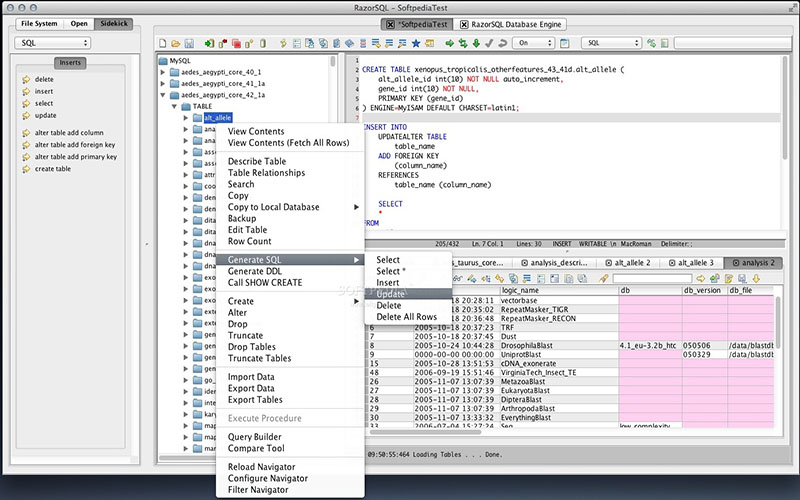This screenshot has width=800, height=500.
Task: Collapse the TABLE folder node
Action: pyautogui.click(x=174, y=107)
